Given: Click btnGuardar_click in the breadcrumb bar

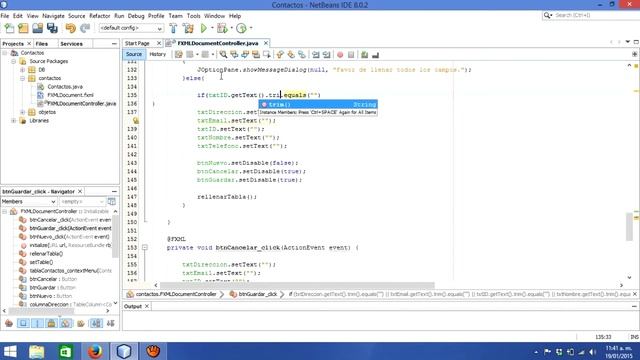Looking at the screenshot, I should click(258, 294).
